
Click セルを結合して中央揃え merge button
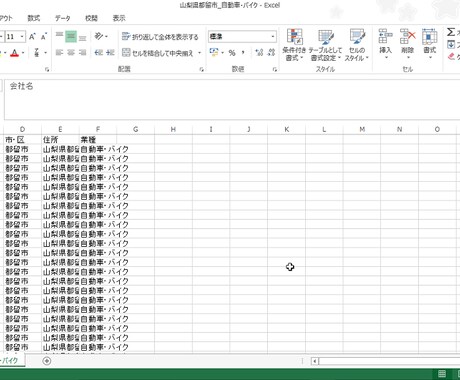157,53
